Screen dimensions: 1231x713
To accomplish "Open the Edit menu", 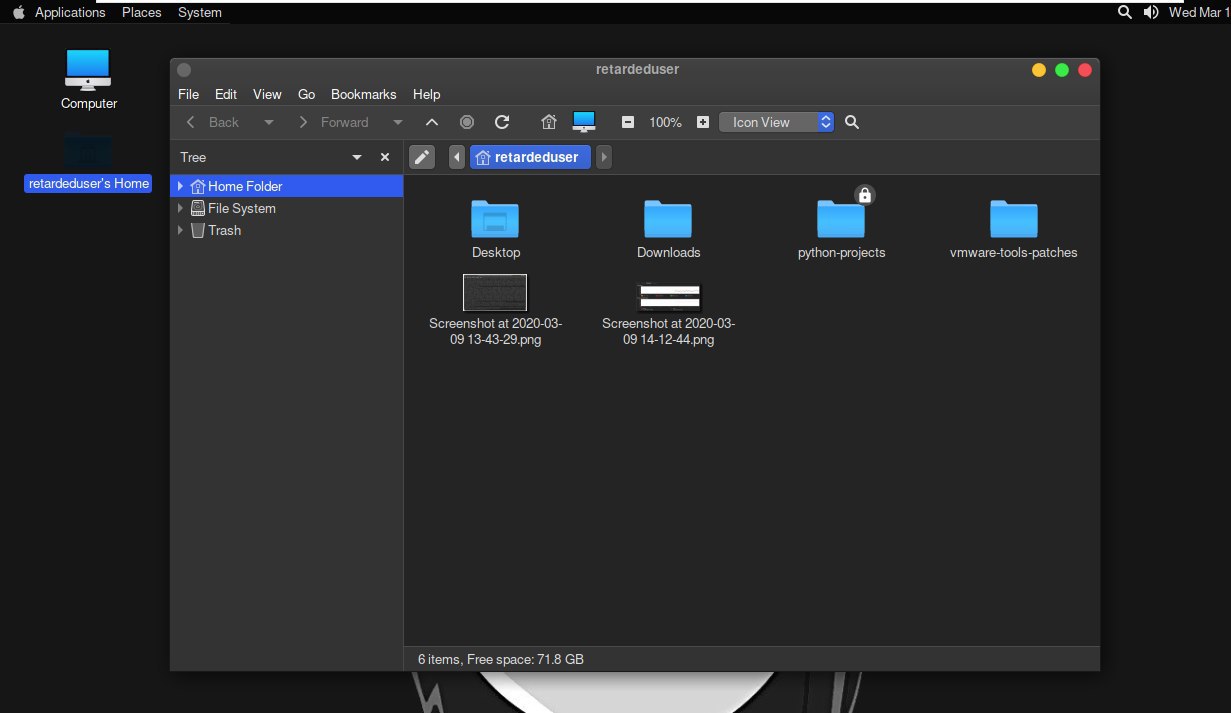I will pos(226,94).
